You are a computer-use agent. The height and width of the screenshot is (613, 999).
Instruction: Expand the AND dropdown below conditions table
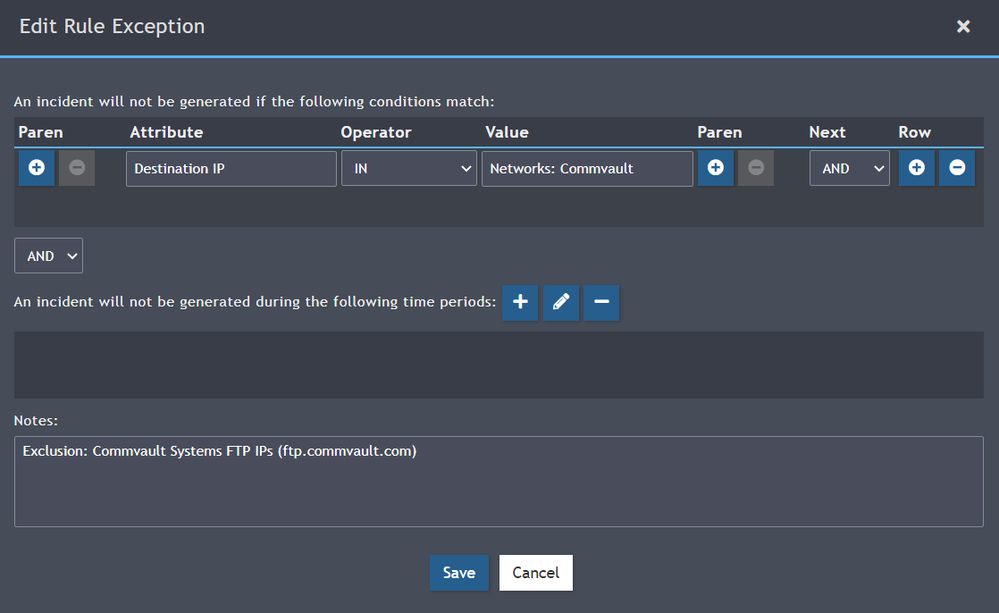pyautogui.click(x=48, y=256)
